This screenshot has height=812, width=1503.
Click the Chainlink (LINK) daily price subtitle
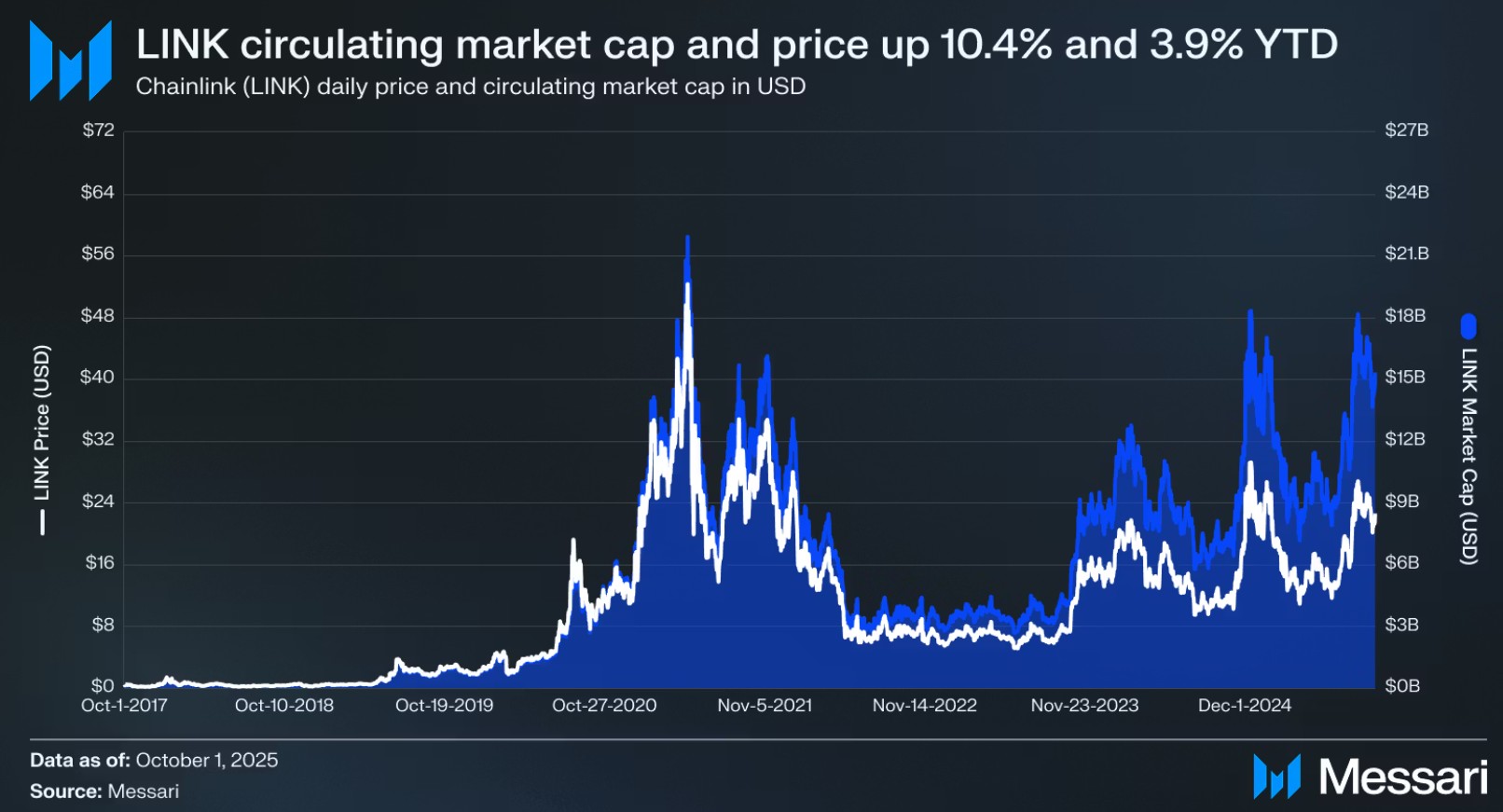(x=471, y=87)
